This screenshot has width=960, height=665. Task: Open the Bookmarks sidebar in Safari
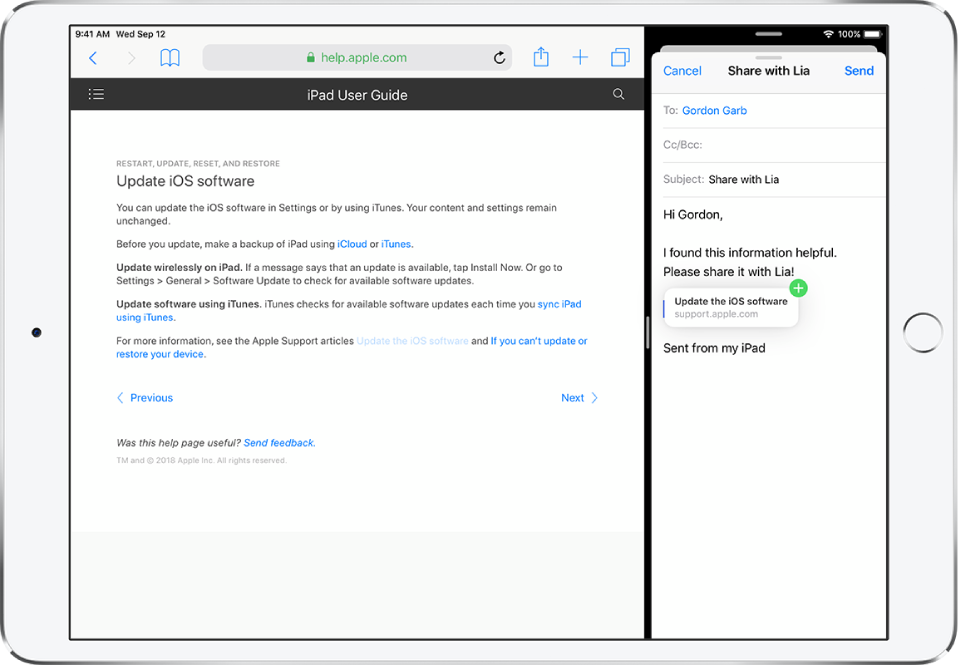pos(170,57)
